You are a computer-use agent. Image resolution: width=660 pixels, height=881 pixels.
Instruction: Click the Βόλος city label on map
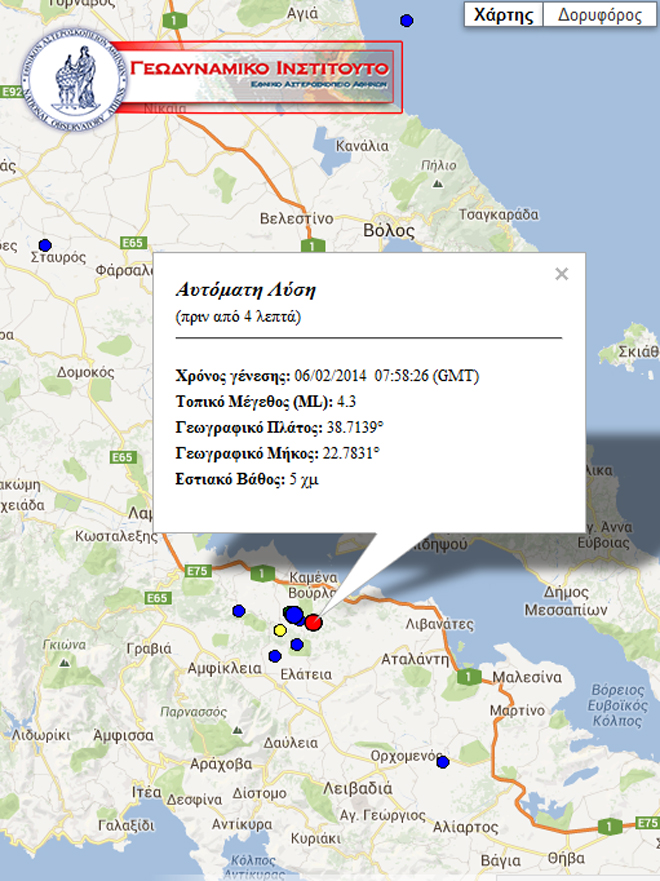click(x=388, y=229)
